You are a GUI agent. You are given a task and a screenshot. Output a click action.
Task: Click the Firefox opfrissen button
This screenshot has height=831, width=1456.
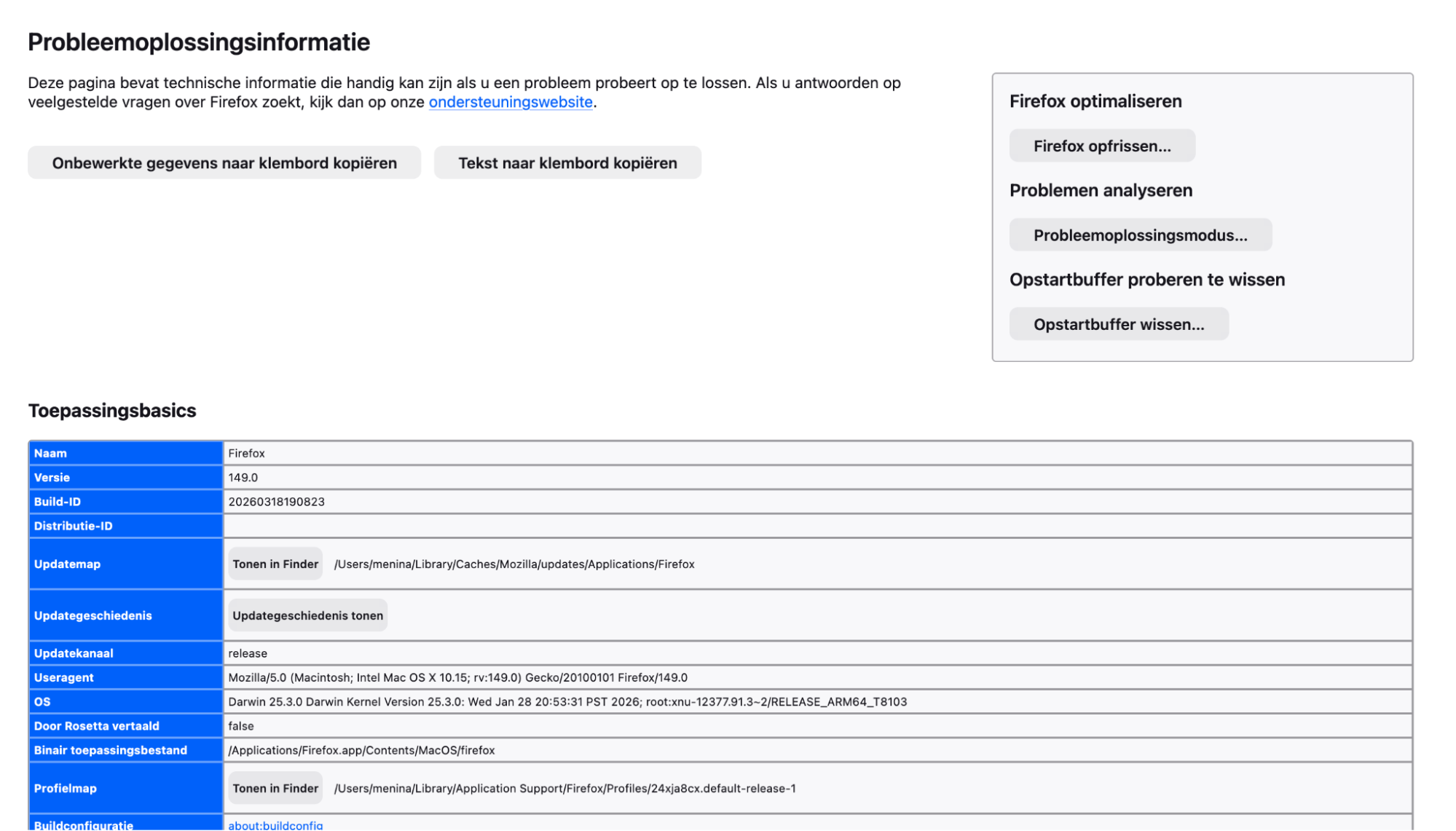pyautogui.click(x=1102, y=145)
